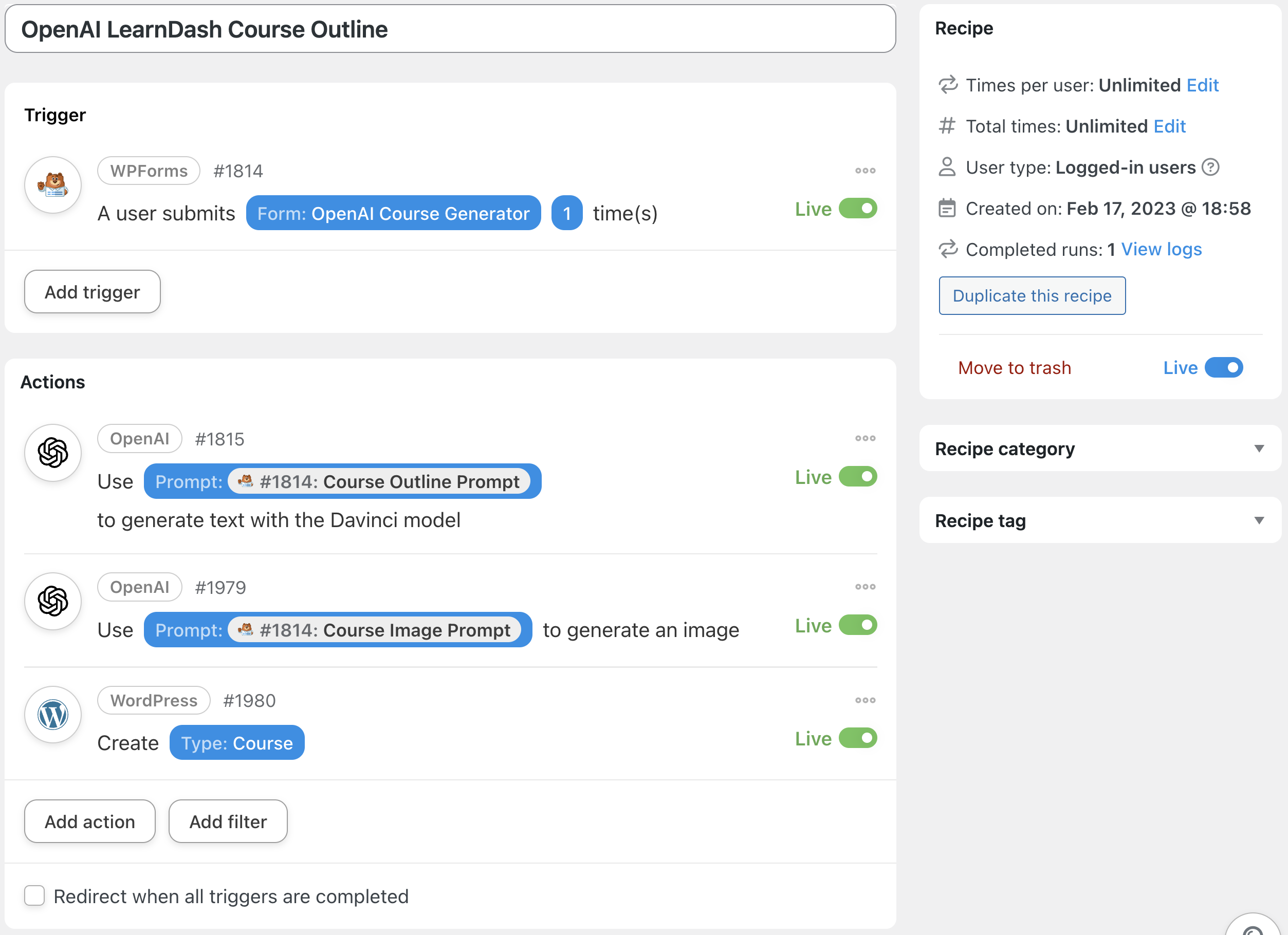This screenshot has width=1288, height=935.
Task: Click the #1815 action ID text
Action: pyautogui.click(x=219, y=439)
